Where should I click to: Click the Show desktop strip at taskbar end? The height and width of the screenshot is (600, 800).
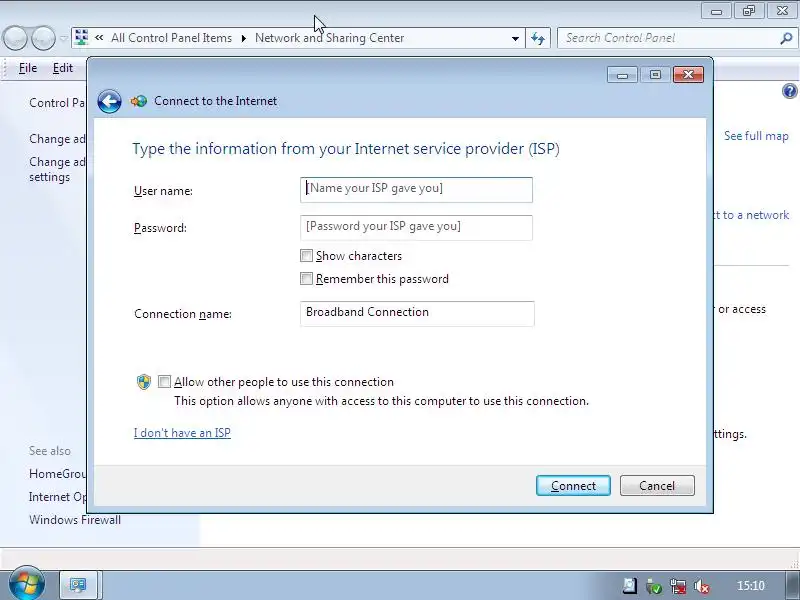[792, 585]
